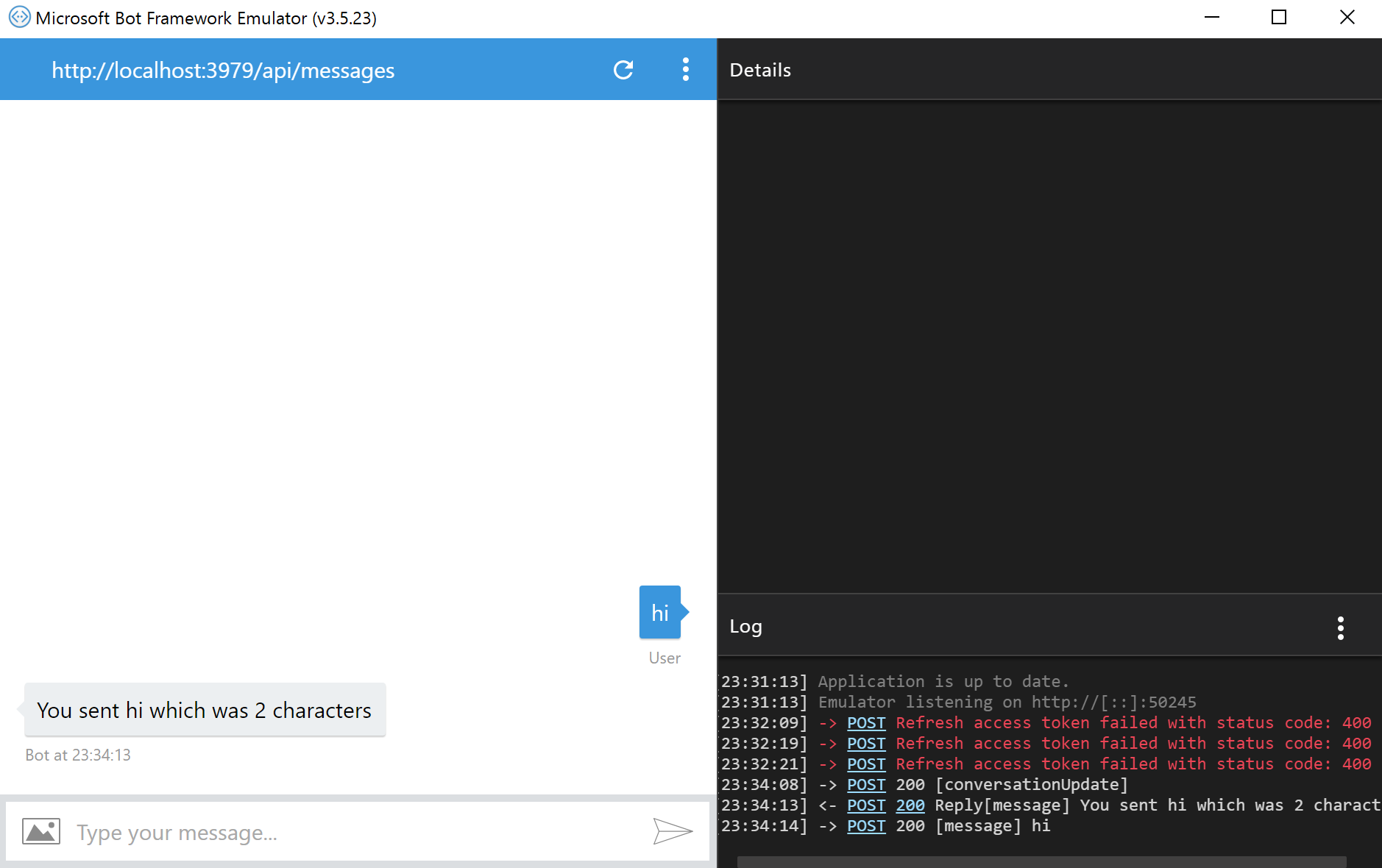Viewport: 1382px width, 868px height.
Task: Minimize the emulator window
Action: pos(1211,17)
